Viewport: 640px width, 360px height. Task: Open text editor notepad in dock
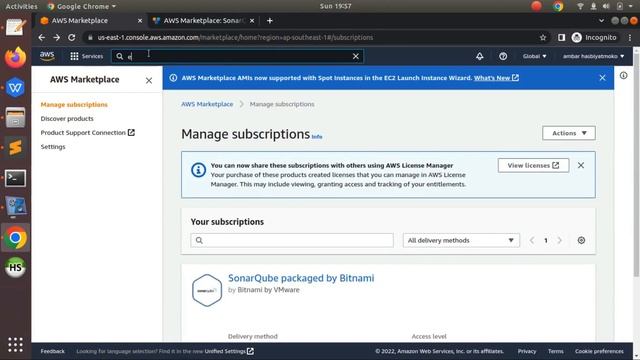click(15, 27)
